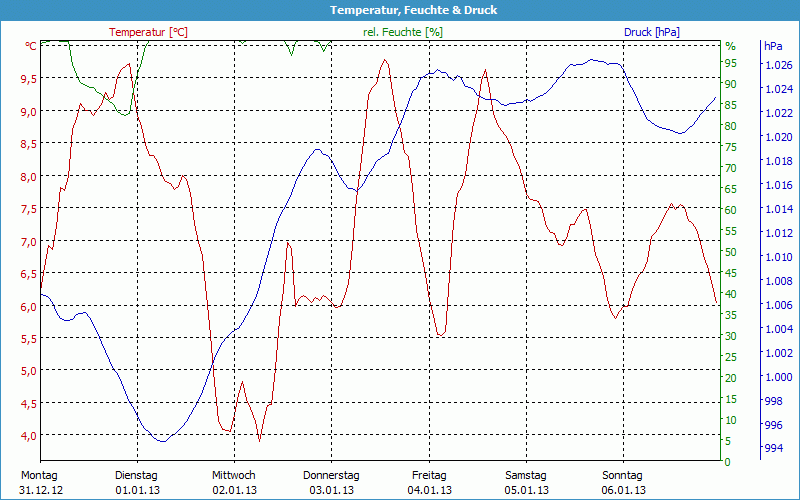This screenshot has width=800, height=500.
Task: Click the '5,5' temperature axis value
Action: (x=28, y=339)
